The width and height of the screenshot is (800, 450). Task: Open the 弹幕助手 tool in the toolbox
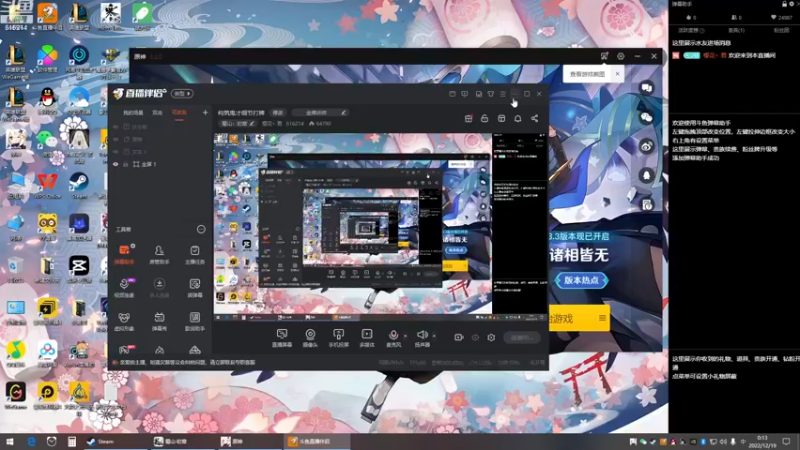tap(124, 254)
